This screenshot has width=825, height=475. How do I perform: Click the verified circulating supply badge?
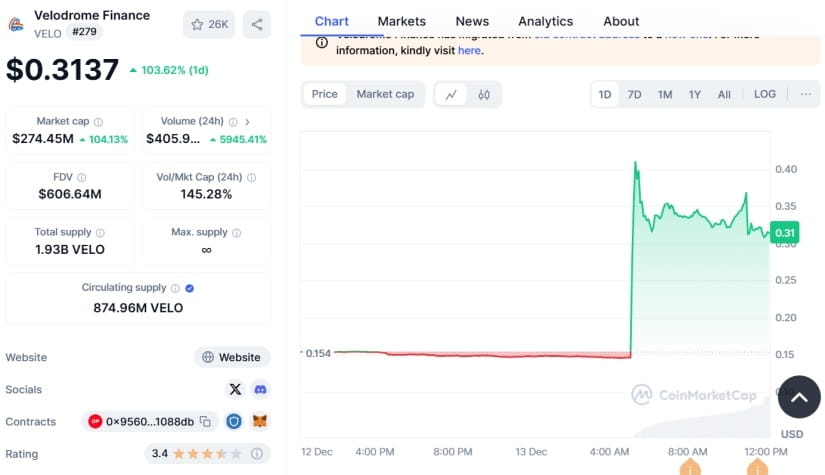pos(189,288)
